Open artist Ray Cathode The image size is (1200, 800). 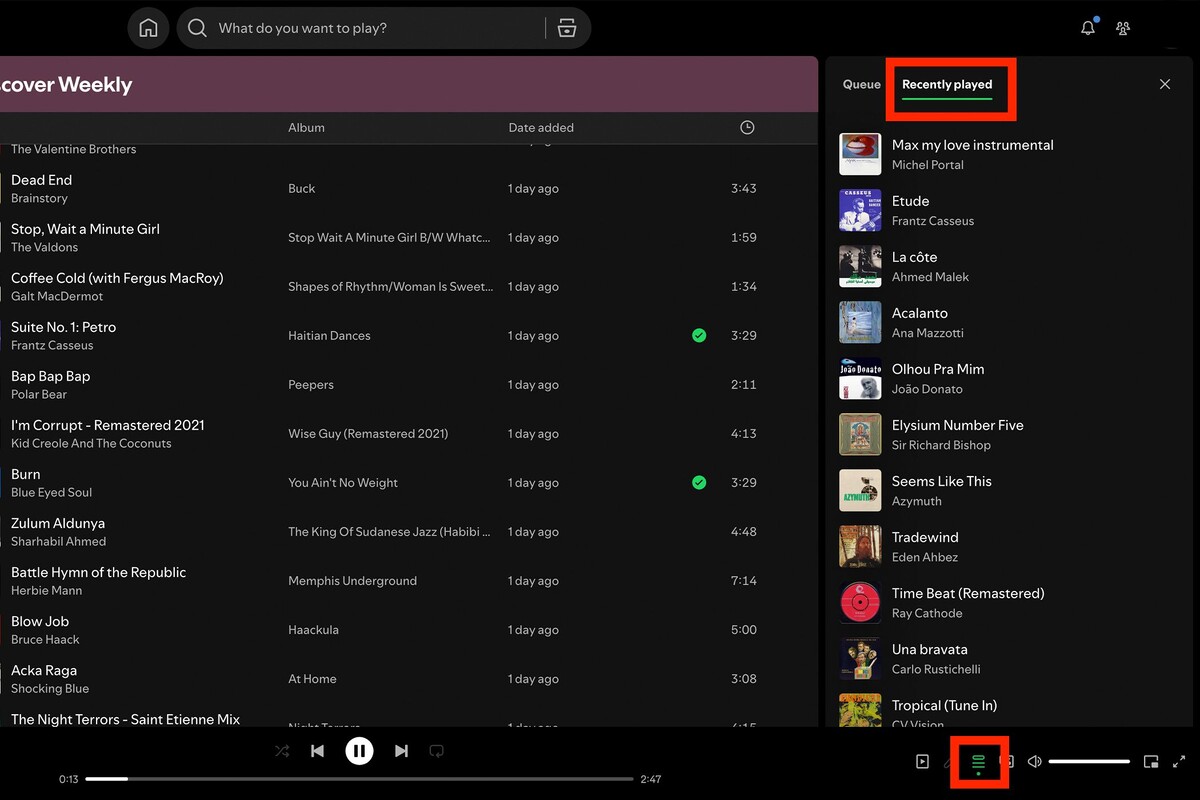(927, 613)
